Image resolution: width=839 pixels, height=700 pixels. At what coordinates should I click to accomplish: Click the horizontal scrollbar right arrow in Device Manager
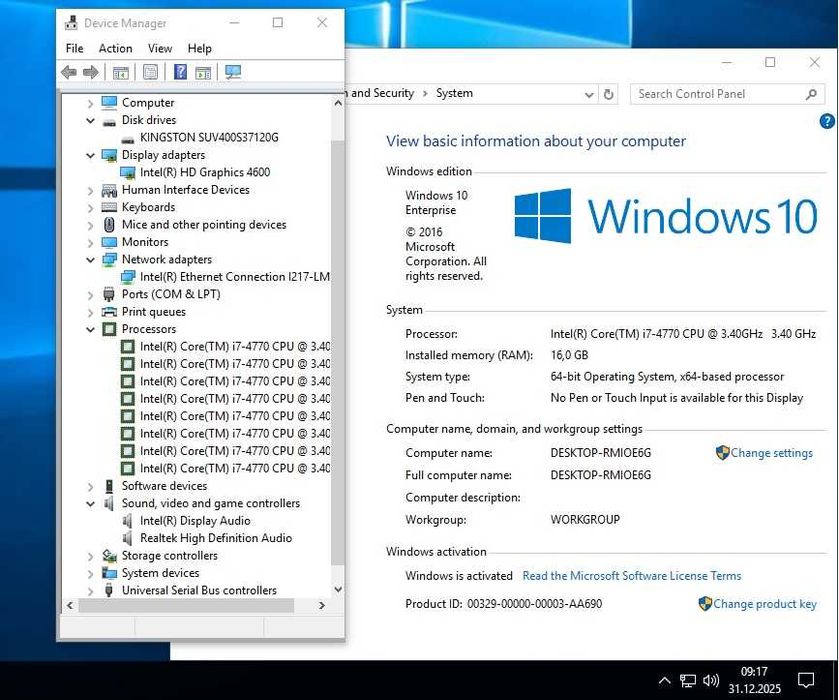(322, 605)
